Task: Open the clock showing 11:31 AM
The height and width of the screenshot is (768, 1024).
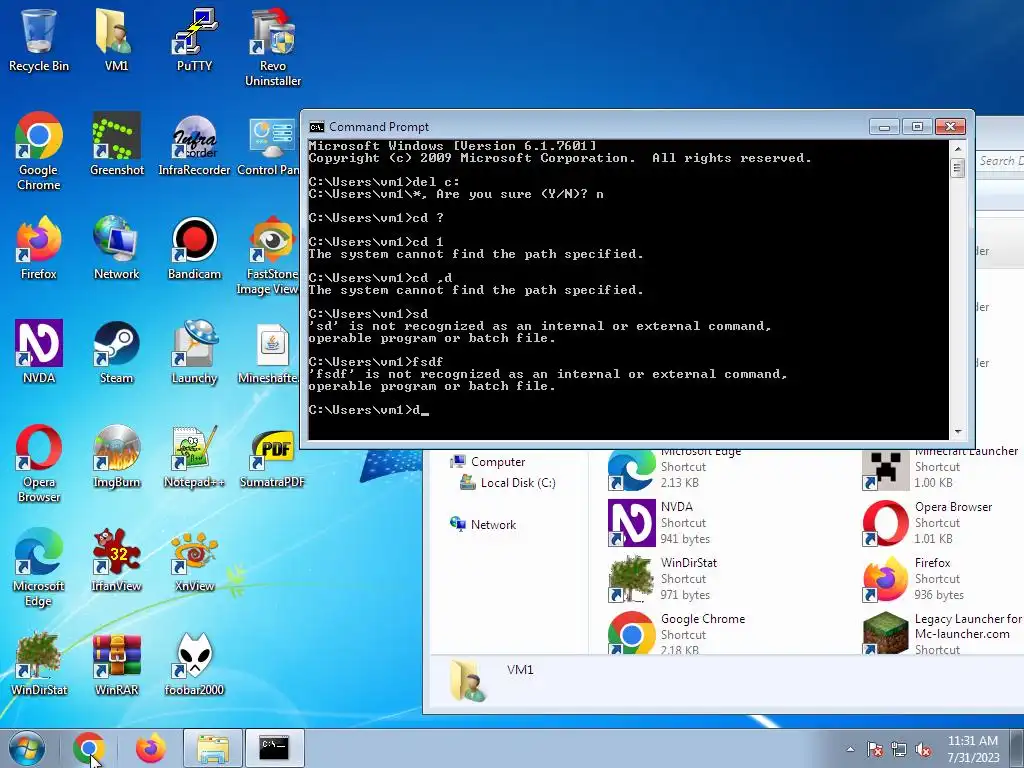Action: tap(973, 749)
